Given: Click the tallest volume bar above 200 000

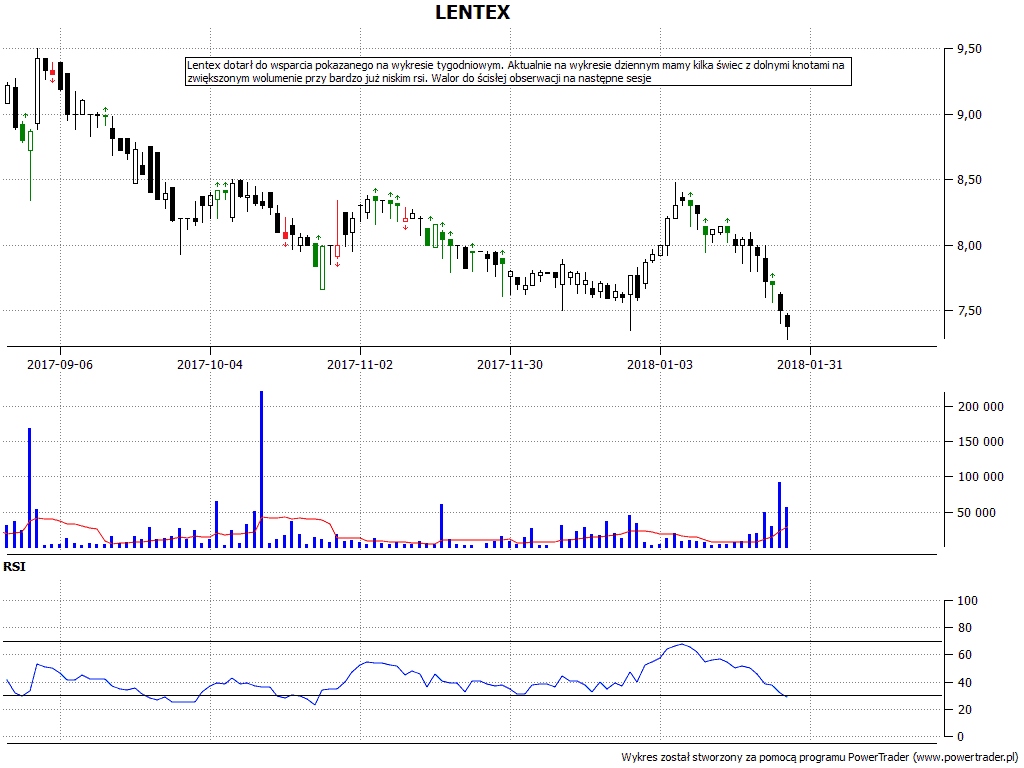Looking at the screenshot, I should coord(261,469).
